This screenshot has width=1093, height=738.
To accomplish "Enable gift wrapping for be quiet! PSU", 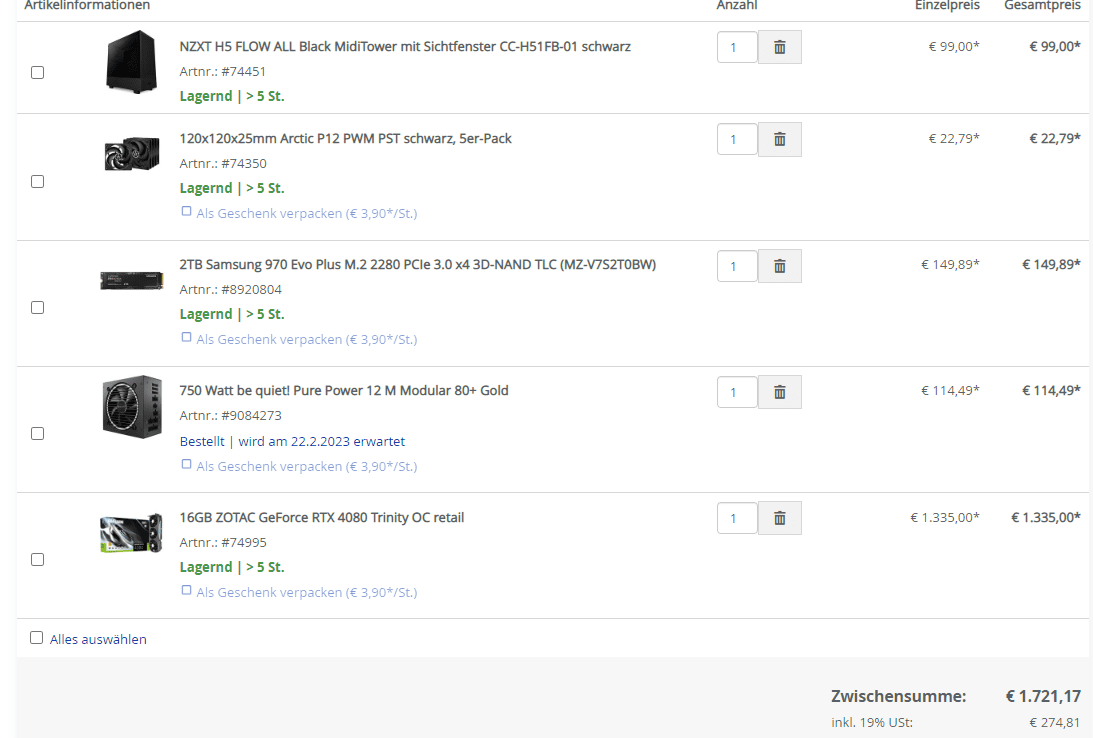I will pyautogui.click(x=186, y=464).
